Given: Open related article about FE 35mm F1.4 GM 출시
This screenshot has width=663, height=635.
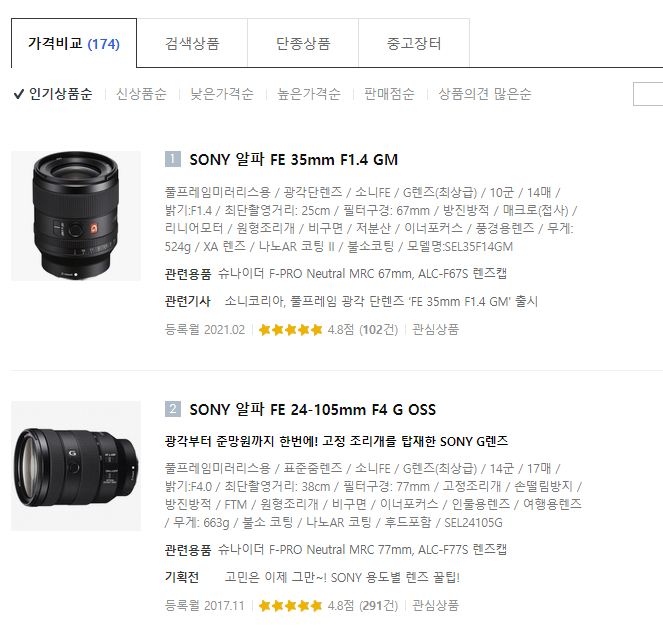Looking at the screenshot, I should tap(381, 302).
